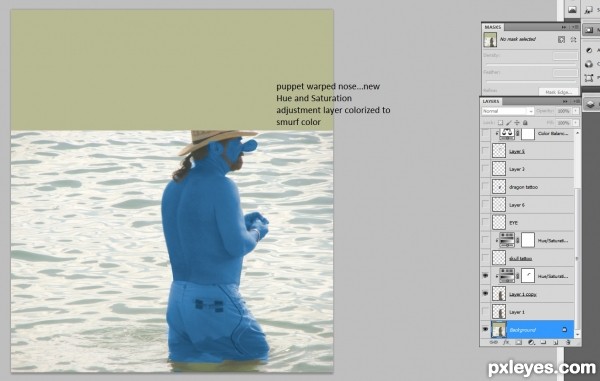The width and height of the screenshot is (600, 381).
Task: Switch to the MASKS tab
Action: pos(492,27)
